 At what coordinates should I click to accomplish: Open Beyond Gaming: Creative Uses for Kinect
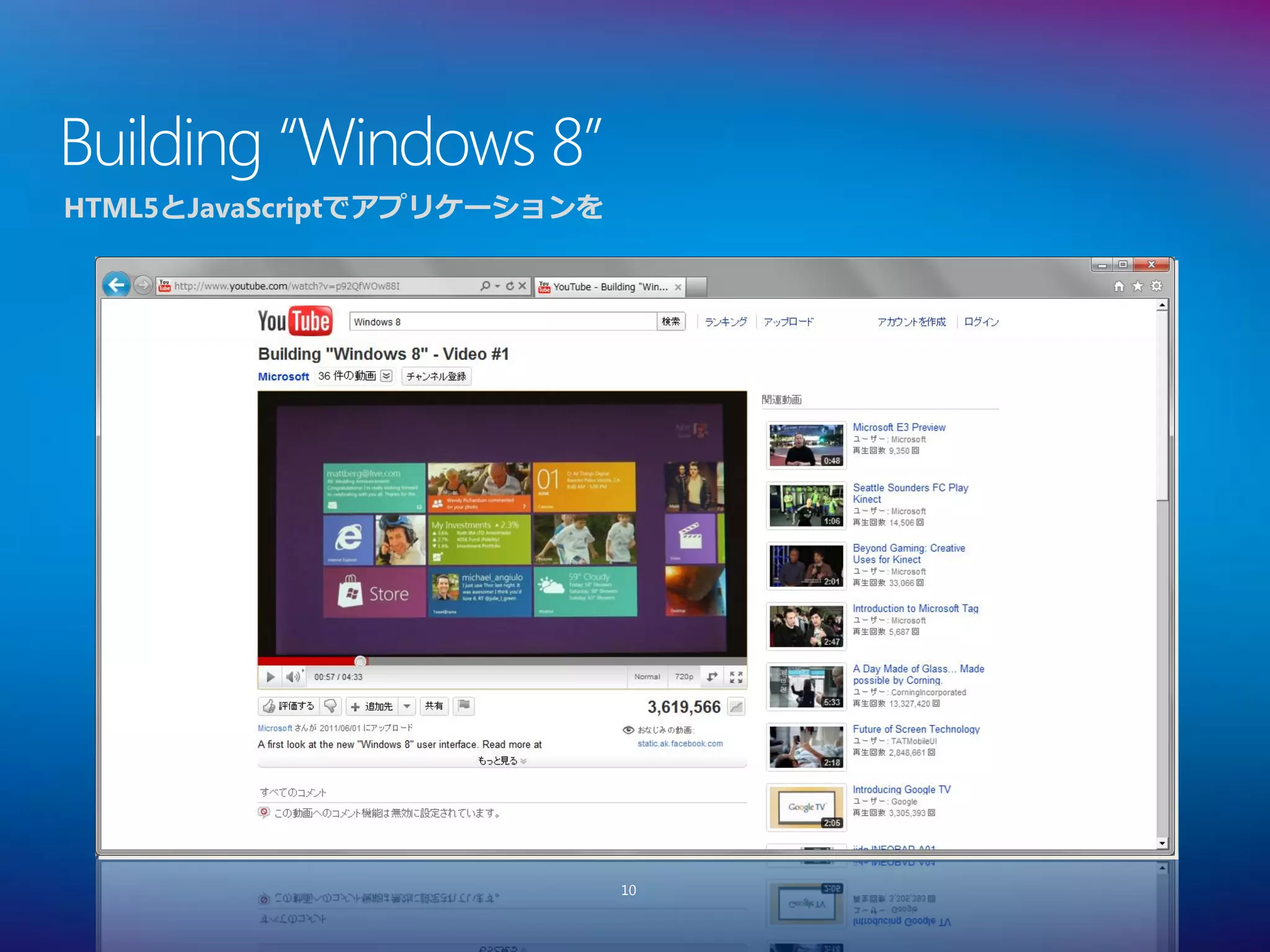(909, 553)
